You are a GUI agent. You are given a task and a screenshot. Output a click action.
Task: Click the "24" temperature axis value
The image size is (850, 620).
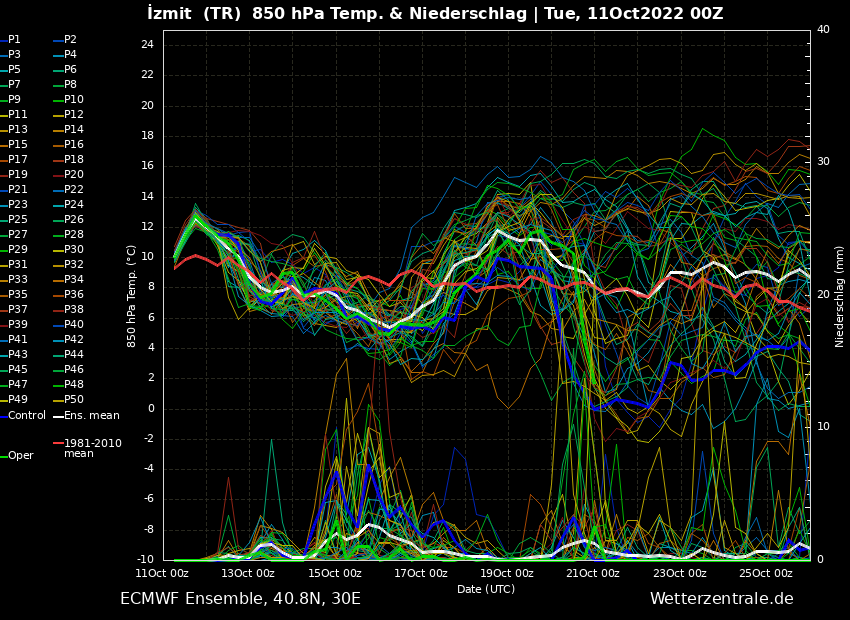pyautogui.click(x=147, y=44)
